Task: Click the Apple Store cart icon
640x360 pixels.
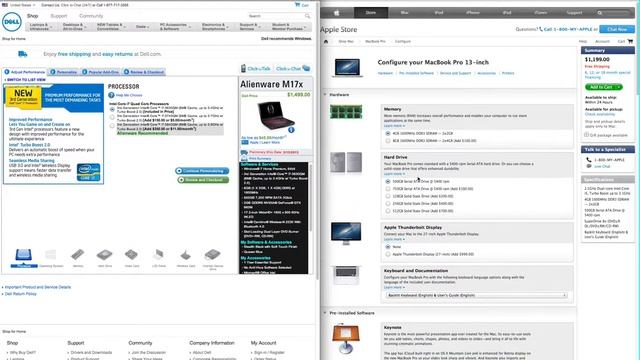Action: pyautogui.click(x=630, y=41)
